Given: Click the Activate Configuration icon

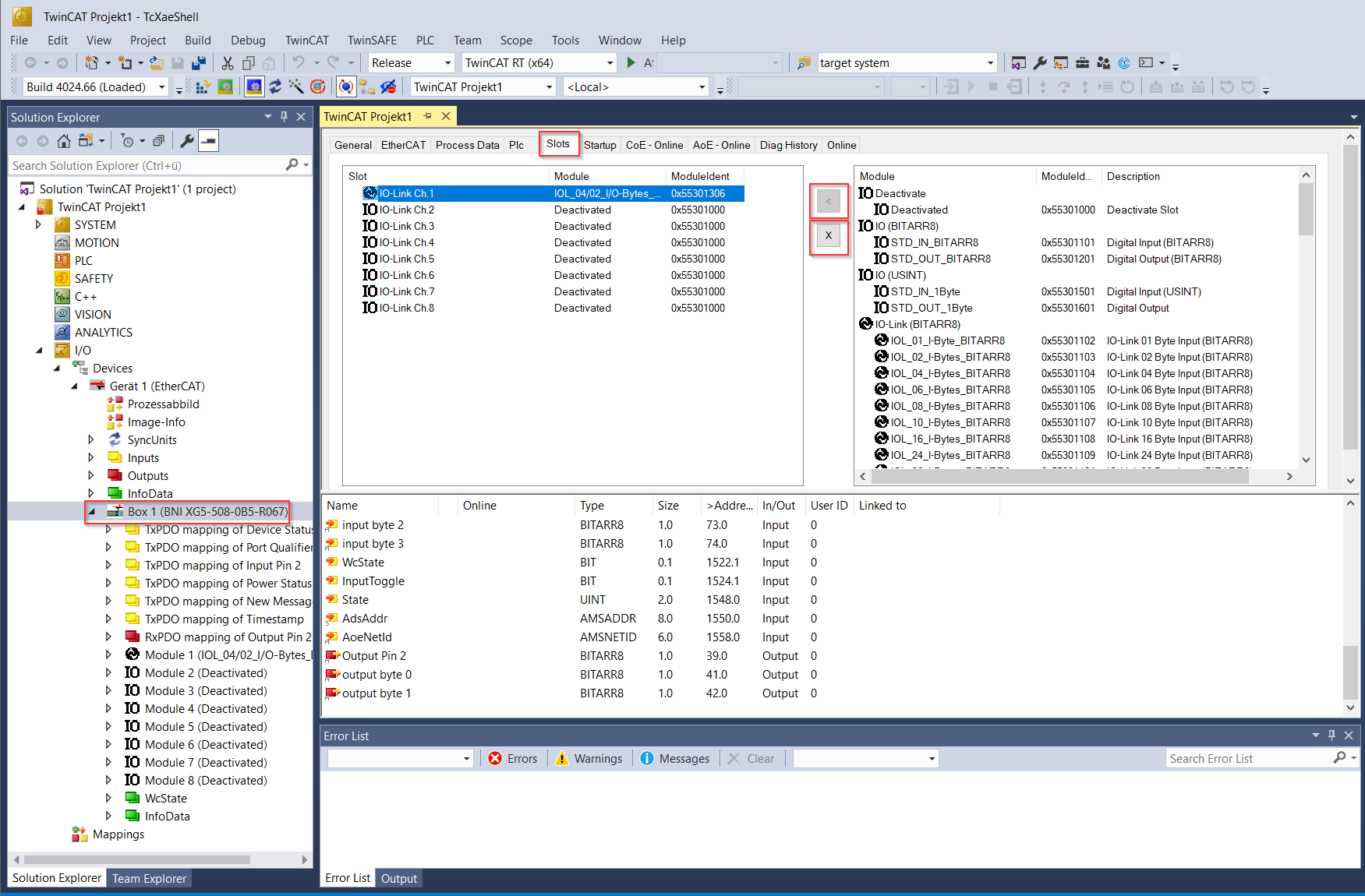Looking at the screenshot, I should [203, 86].
